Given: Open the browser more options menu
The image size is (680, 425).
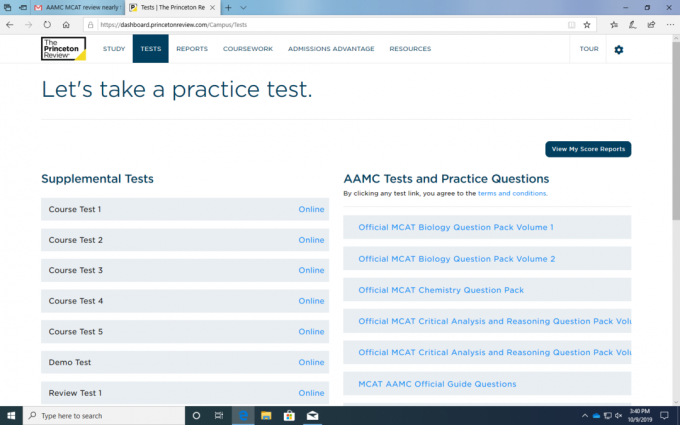Looking at the screenshot, I should click(670, 25).
